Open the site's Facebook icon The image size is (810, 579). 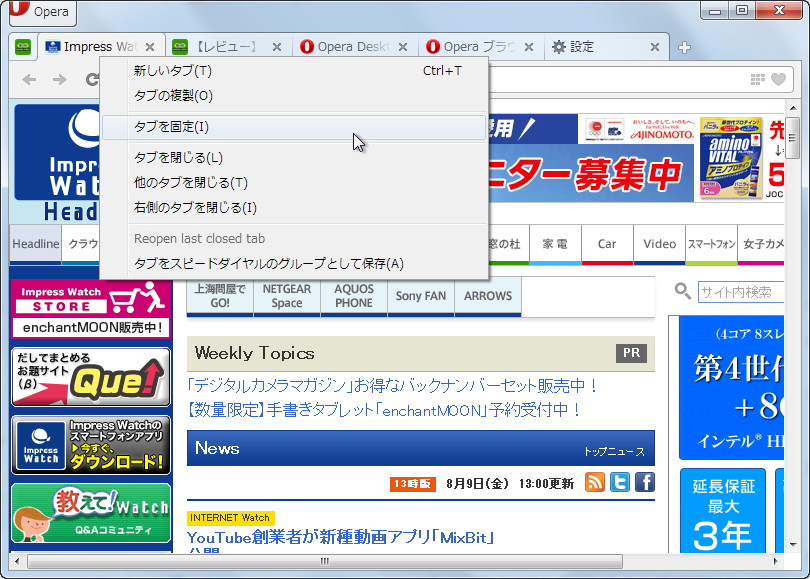pos(644,481)
